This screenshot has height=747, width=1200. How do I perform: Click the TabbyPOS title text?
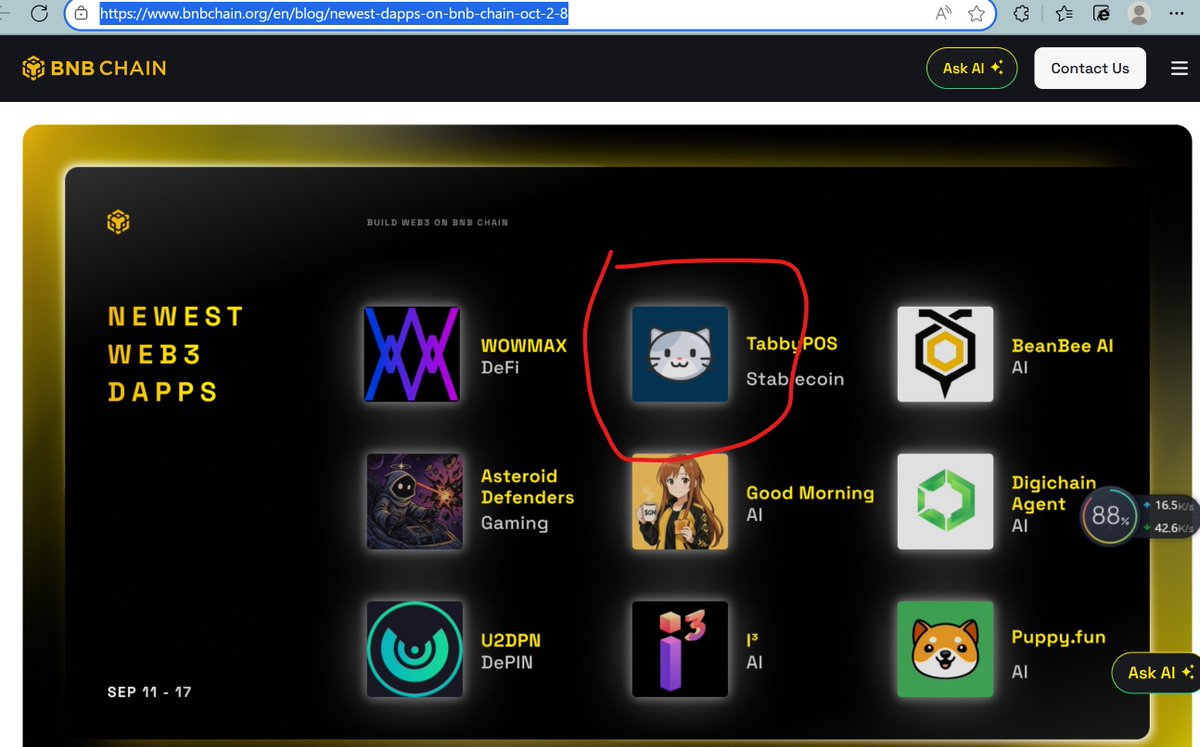792,344
